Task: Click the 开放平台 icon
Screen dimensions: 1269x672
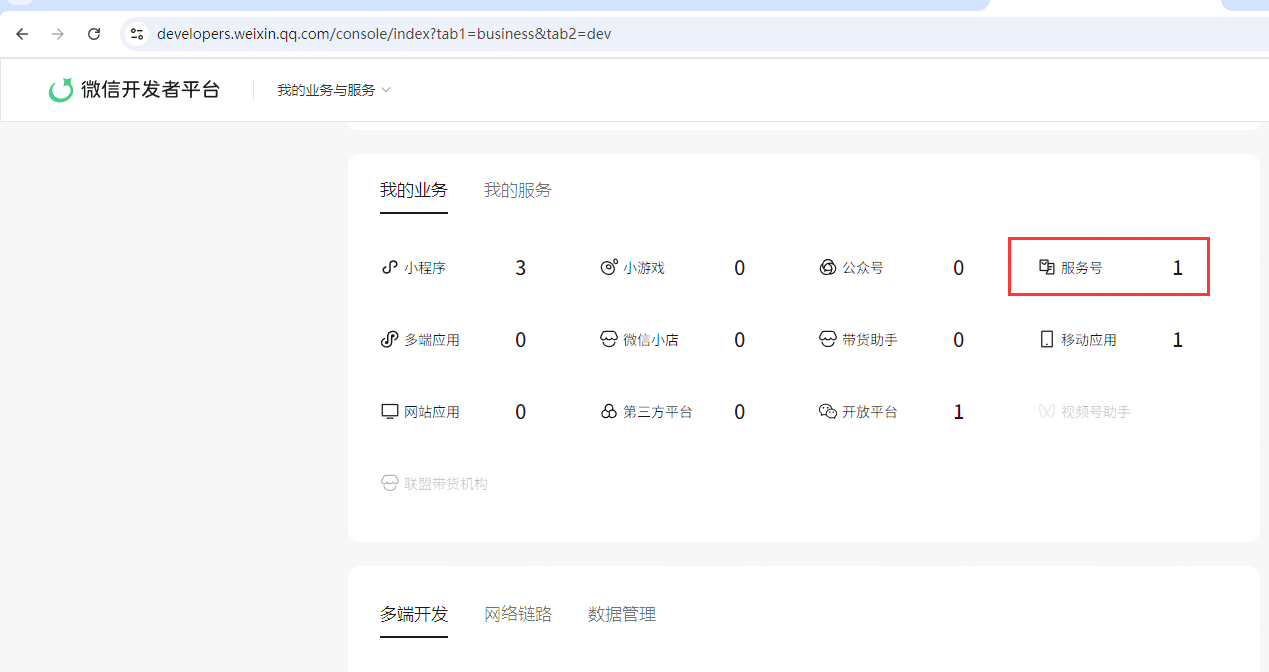Action: pyautogui.click(x=828, y=412)
